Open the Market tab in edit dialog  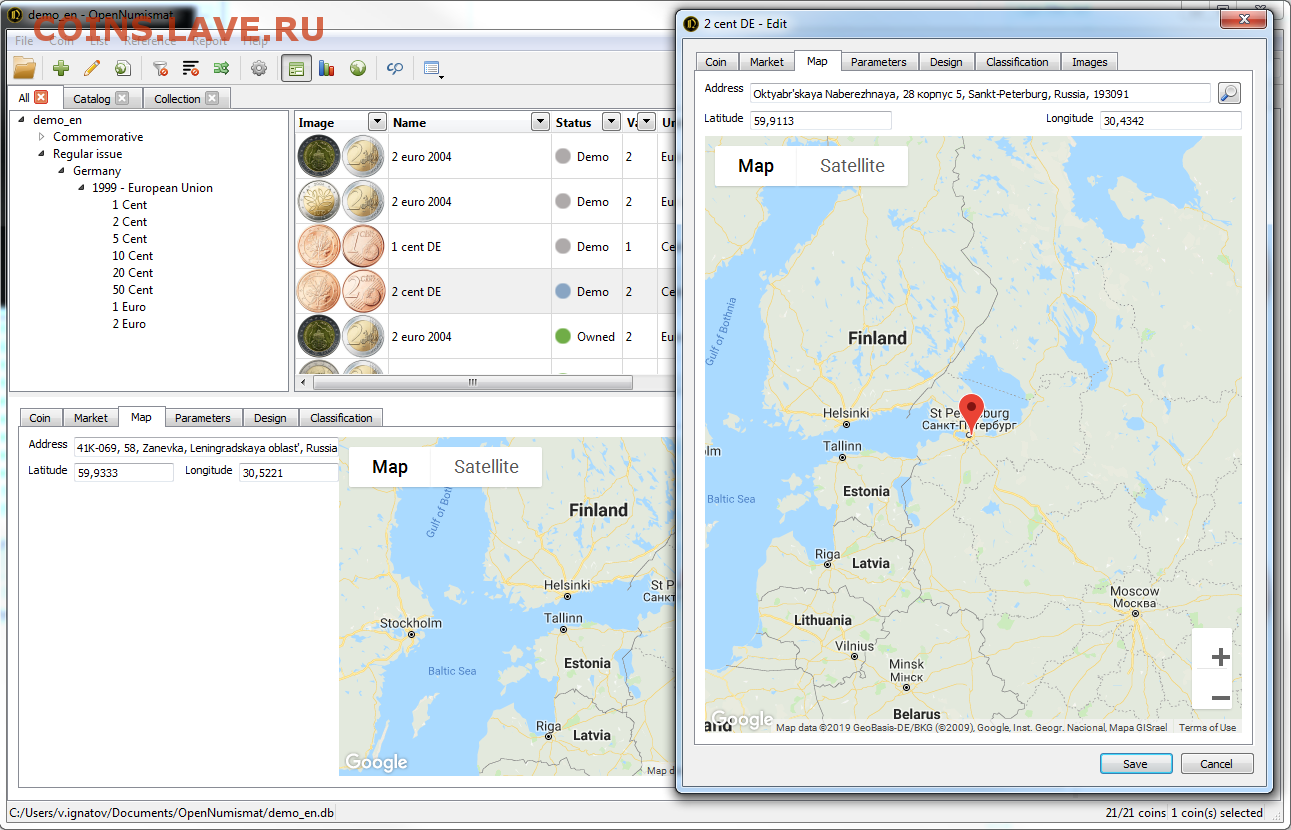pos(767,62)
